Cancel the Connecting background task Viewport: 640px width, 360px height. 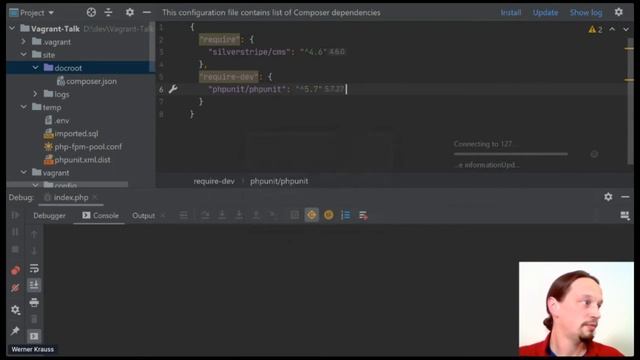(594, 154)
